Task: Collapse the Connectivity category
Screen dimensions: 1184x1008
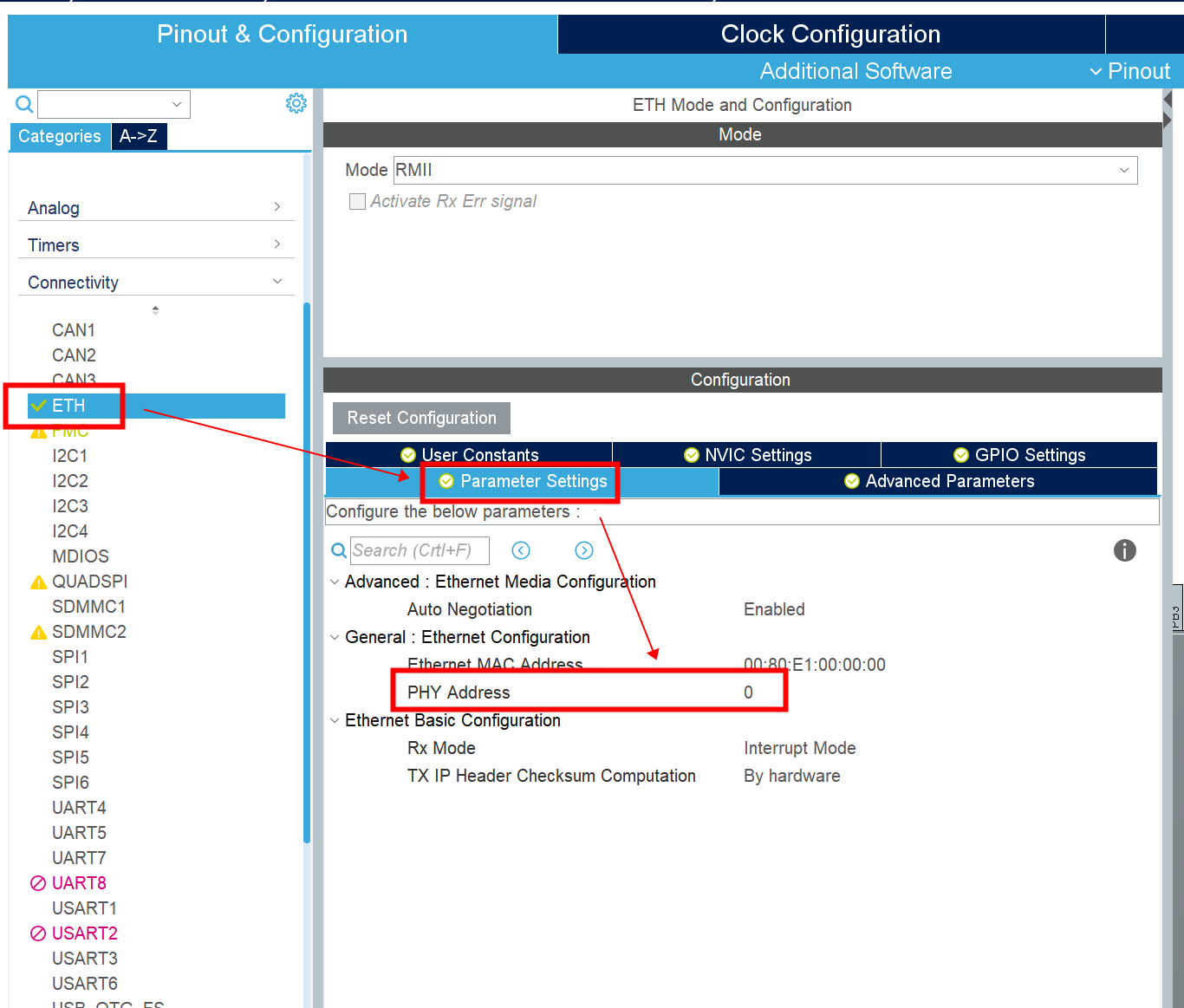Action: (156, 283)
